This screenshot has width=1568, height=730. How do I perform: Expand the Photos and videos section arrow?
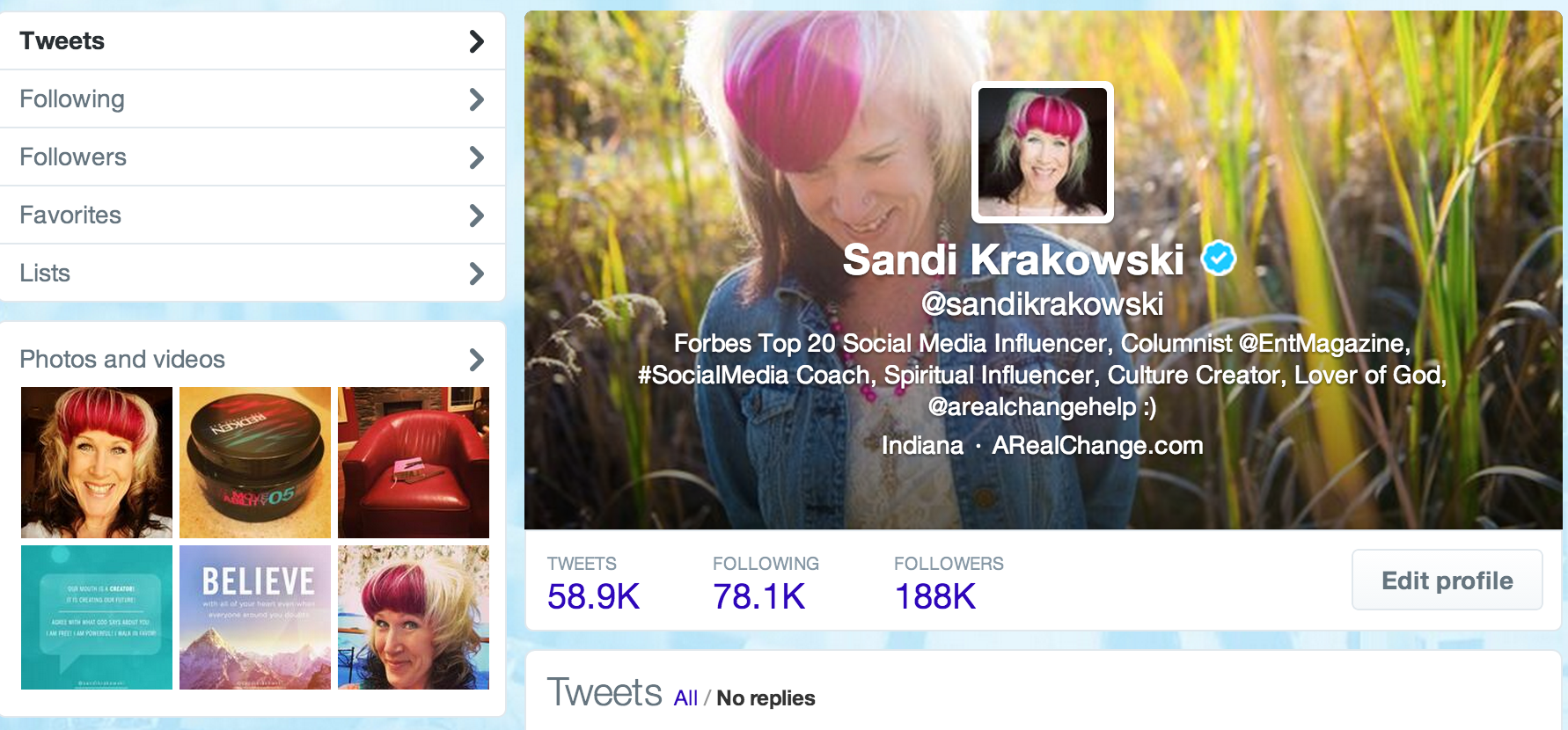point(477,360)
